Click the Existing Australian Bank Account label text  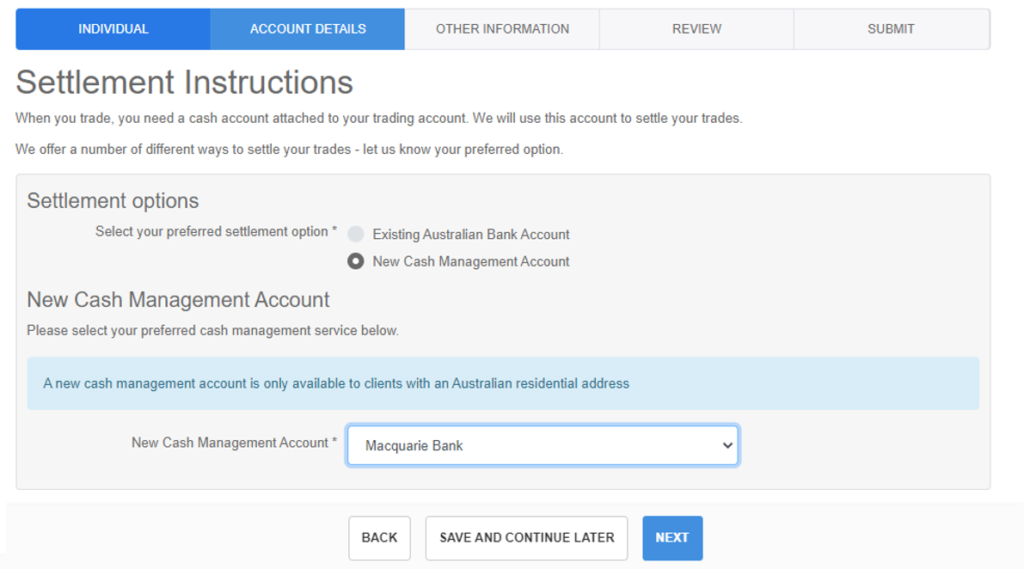(x=471, y=235)
